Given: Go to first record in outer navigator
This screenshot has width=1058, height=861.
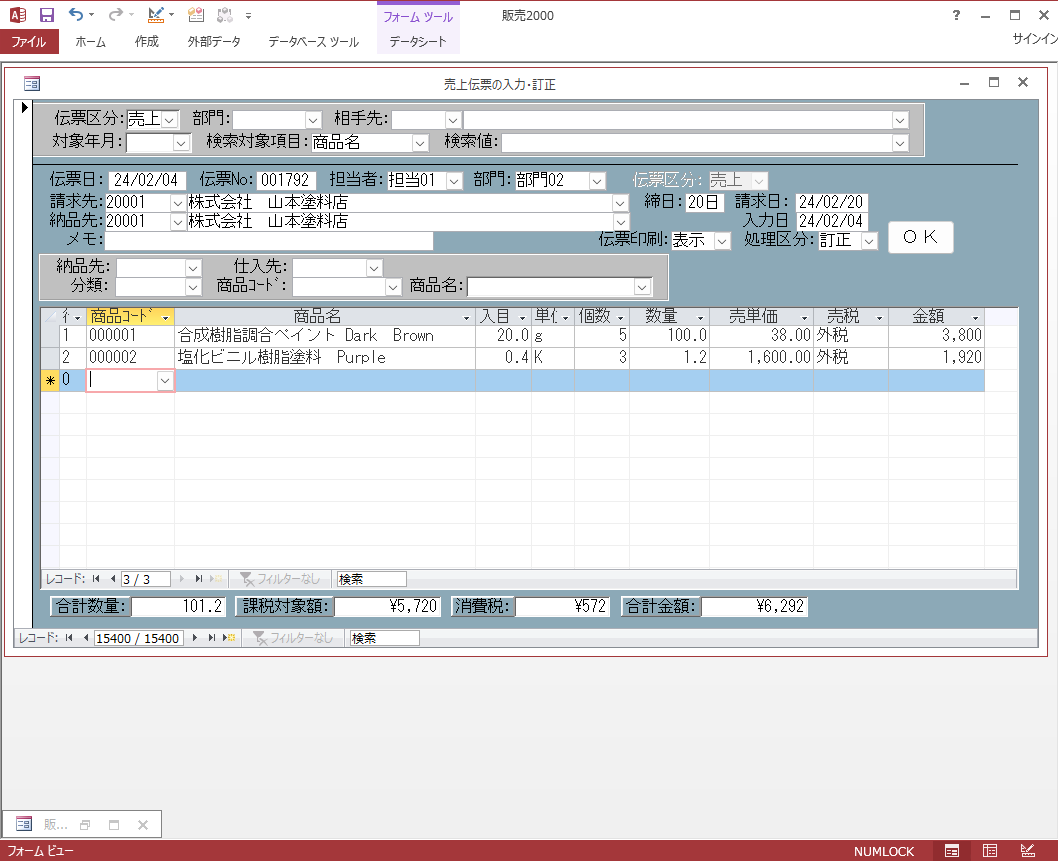Looking at the screenshot, I should coord(70,638).
